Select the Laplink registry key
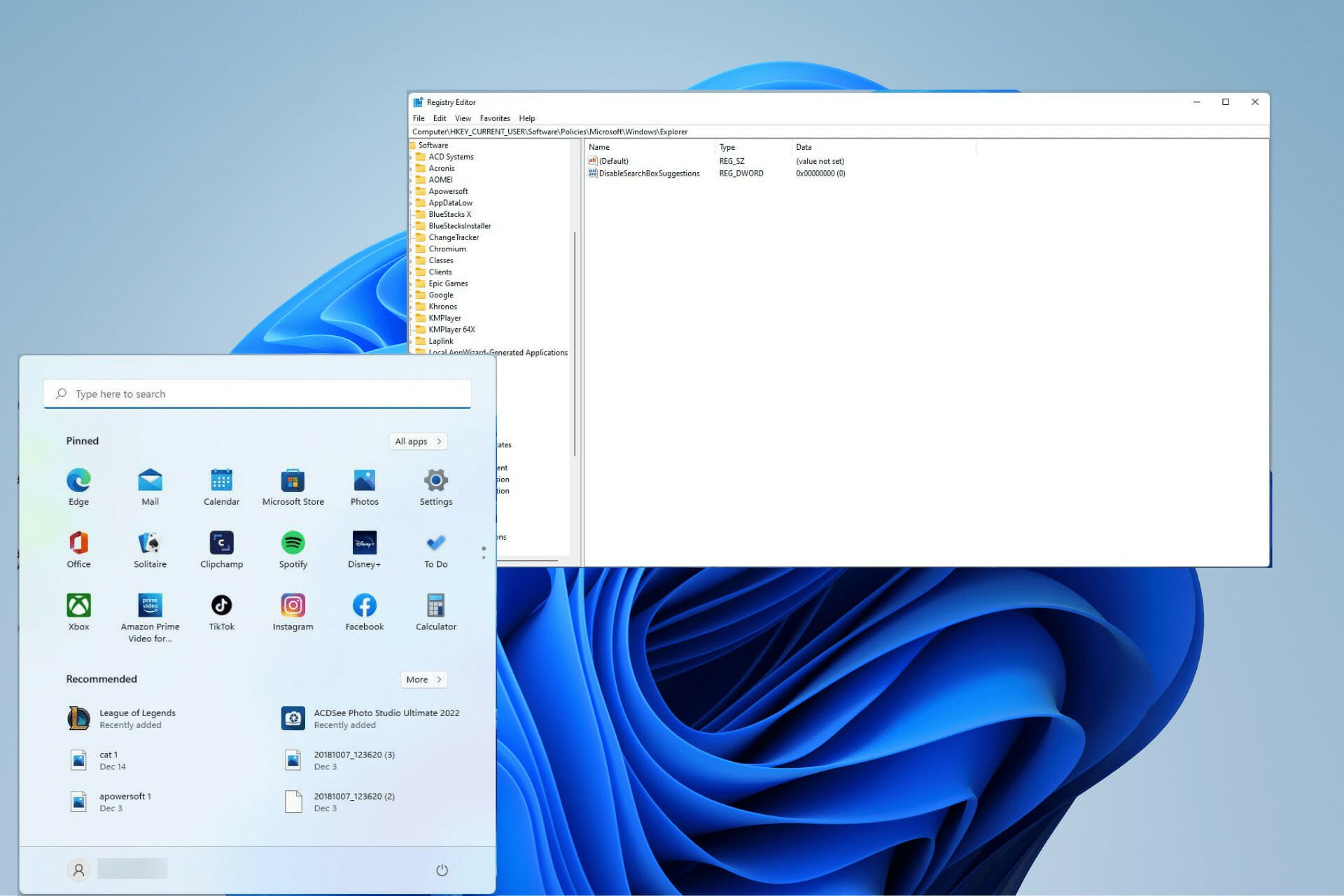1344x896 pixels. coord(441,342)
